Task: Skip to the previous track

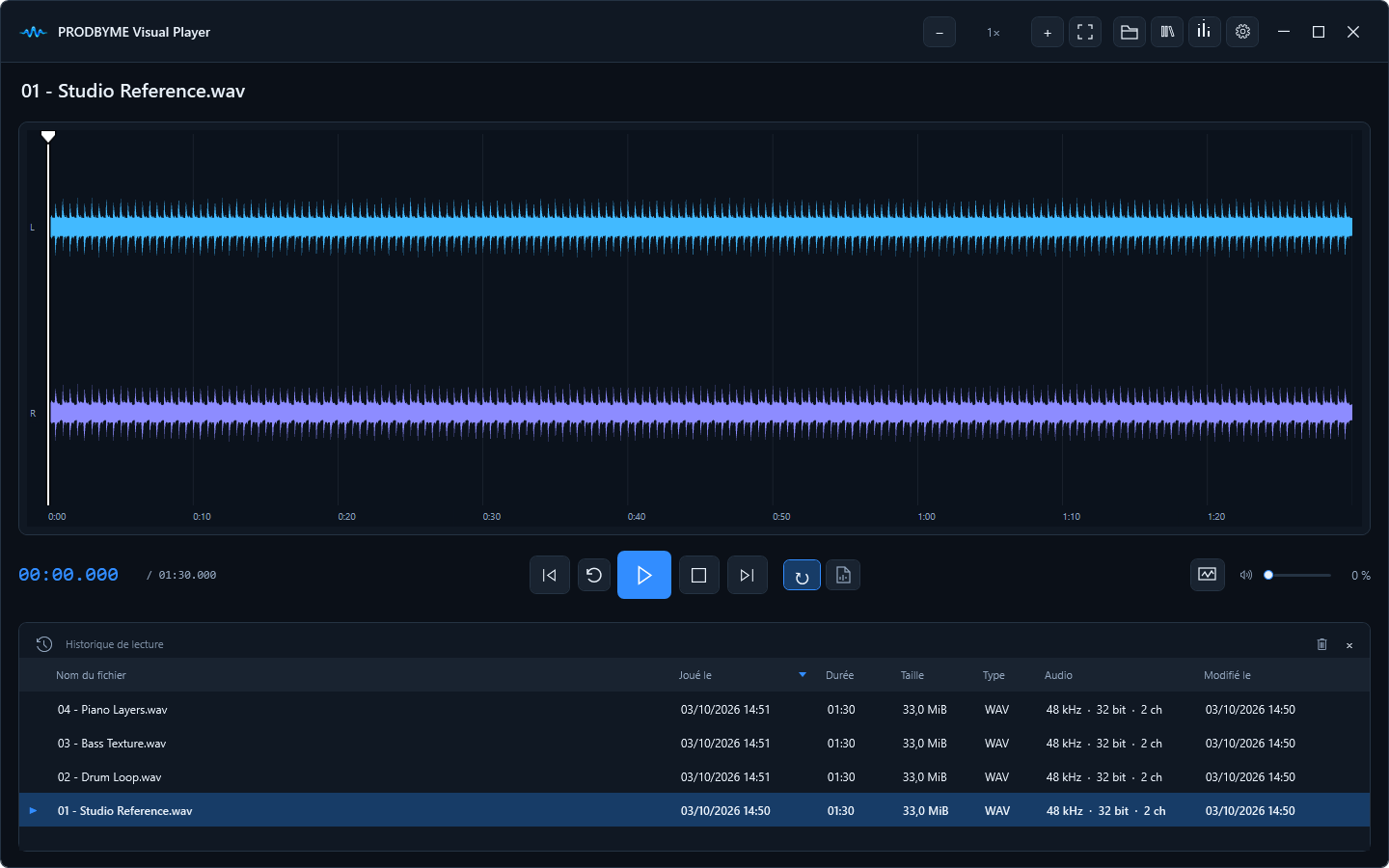Action: [x=550, y=575]
